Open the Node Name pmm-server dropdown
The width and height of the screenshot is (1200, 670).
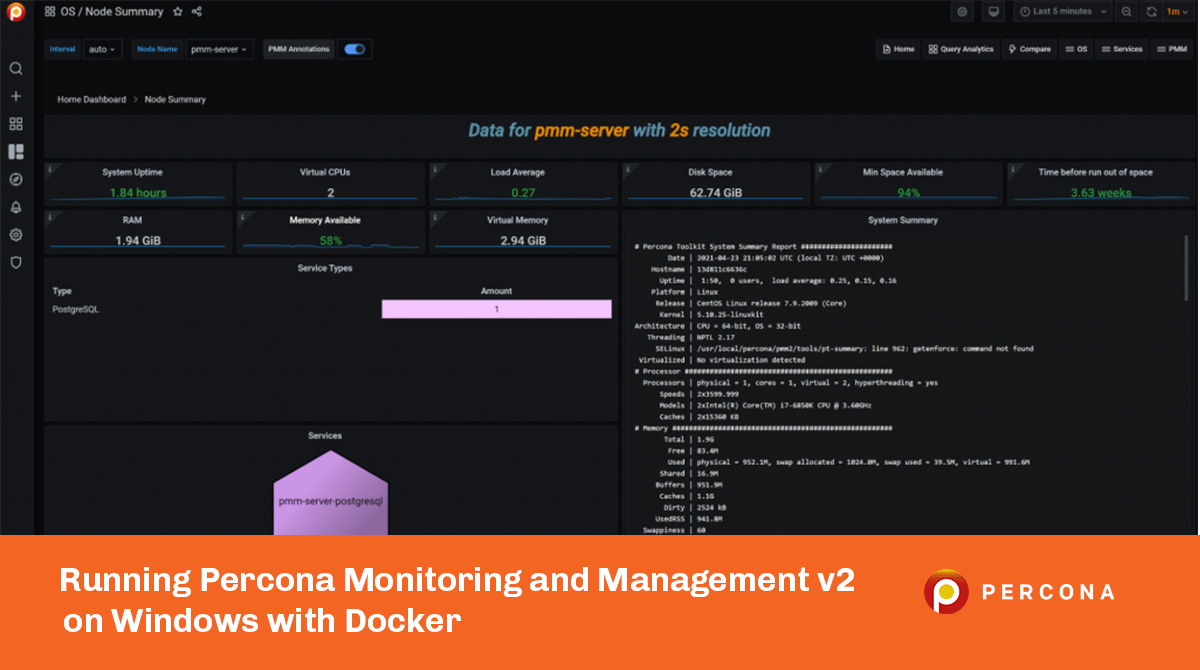218,49
